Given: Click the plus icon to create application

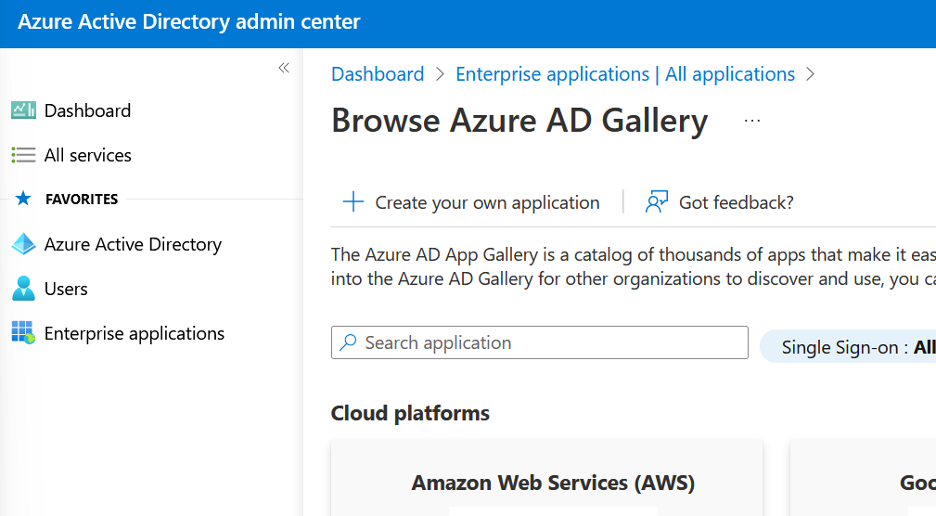Looking at the screenshot, I should pyautogui.click(x=353, y=202).
